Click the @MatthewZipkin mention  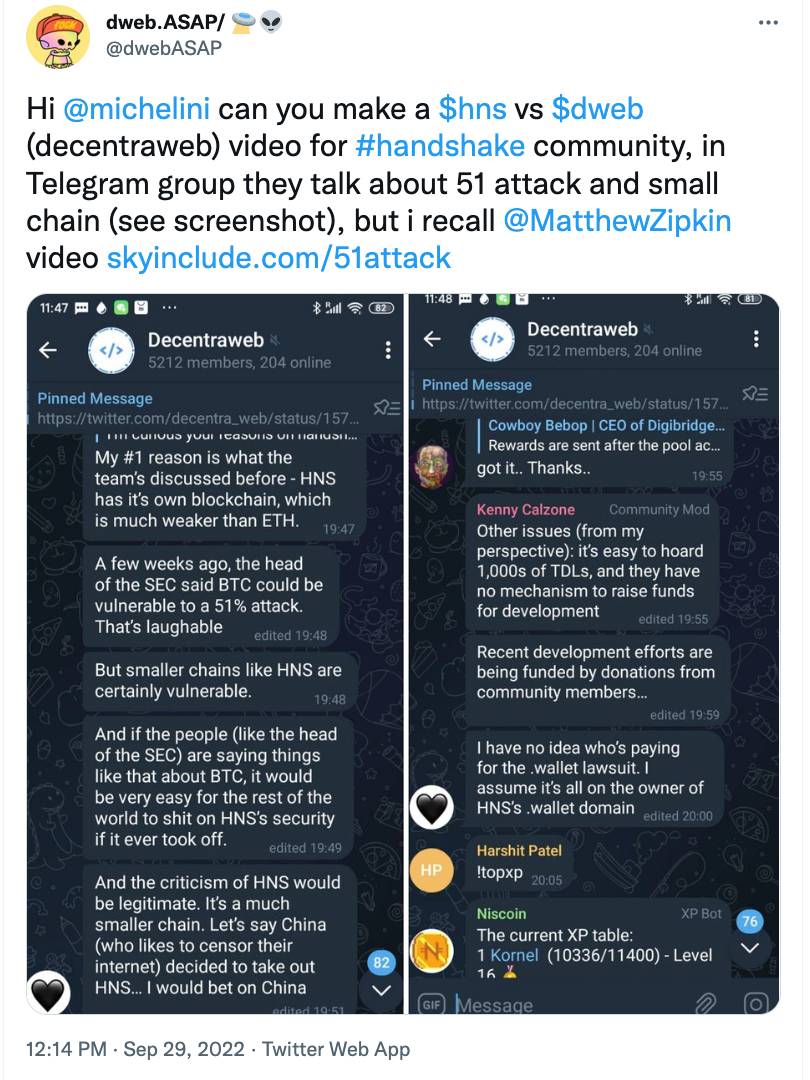coord(618,220)
